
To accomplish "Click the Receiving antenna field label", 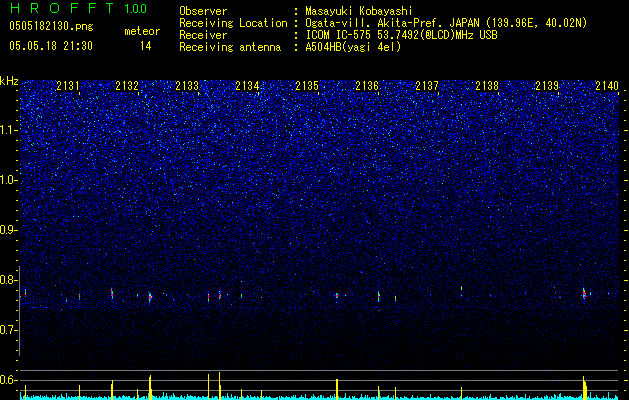I will coord(230,47).
